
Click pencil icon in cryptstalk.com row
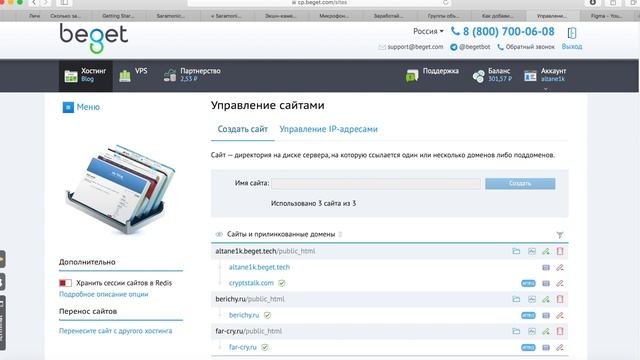point(560,283)
